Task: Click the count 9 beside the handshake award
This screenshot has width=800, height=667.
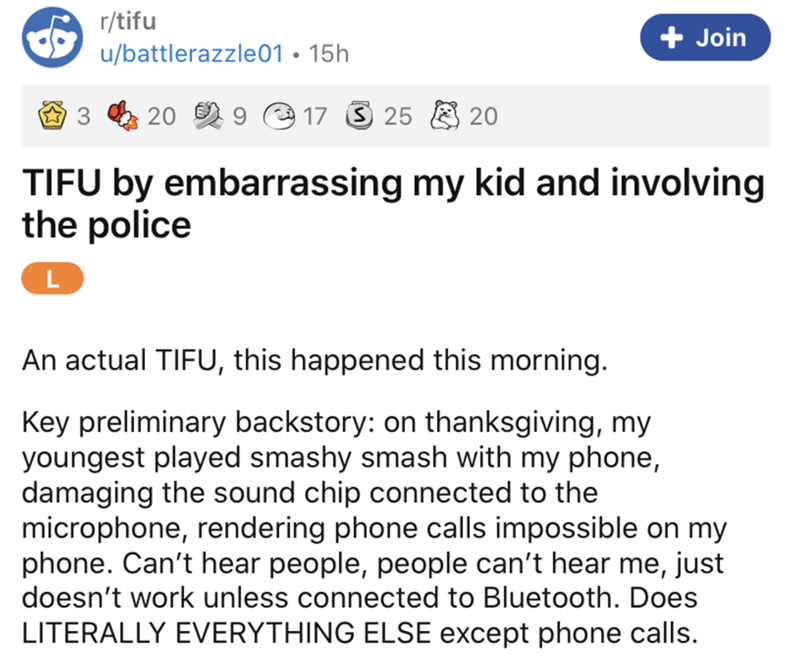Action: [x=238, y=117]
